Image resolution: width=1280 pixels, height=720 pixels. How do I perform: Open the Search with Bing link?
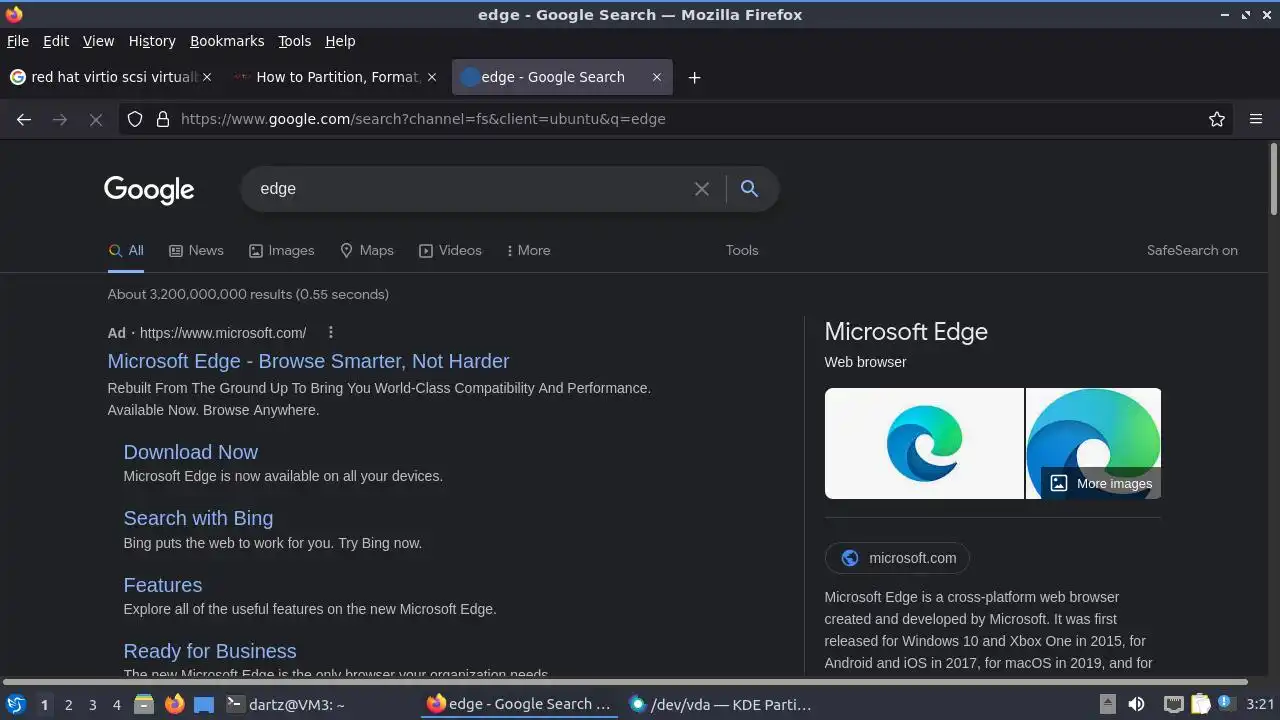[198, 518]
